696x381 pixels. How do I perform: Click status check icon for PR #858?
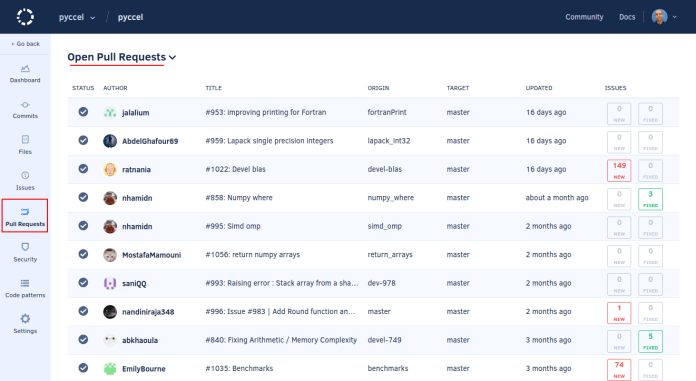83,197
